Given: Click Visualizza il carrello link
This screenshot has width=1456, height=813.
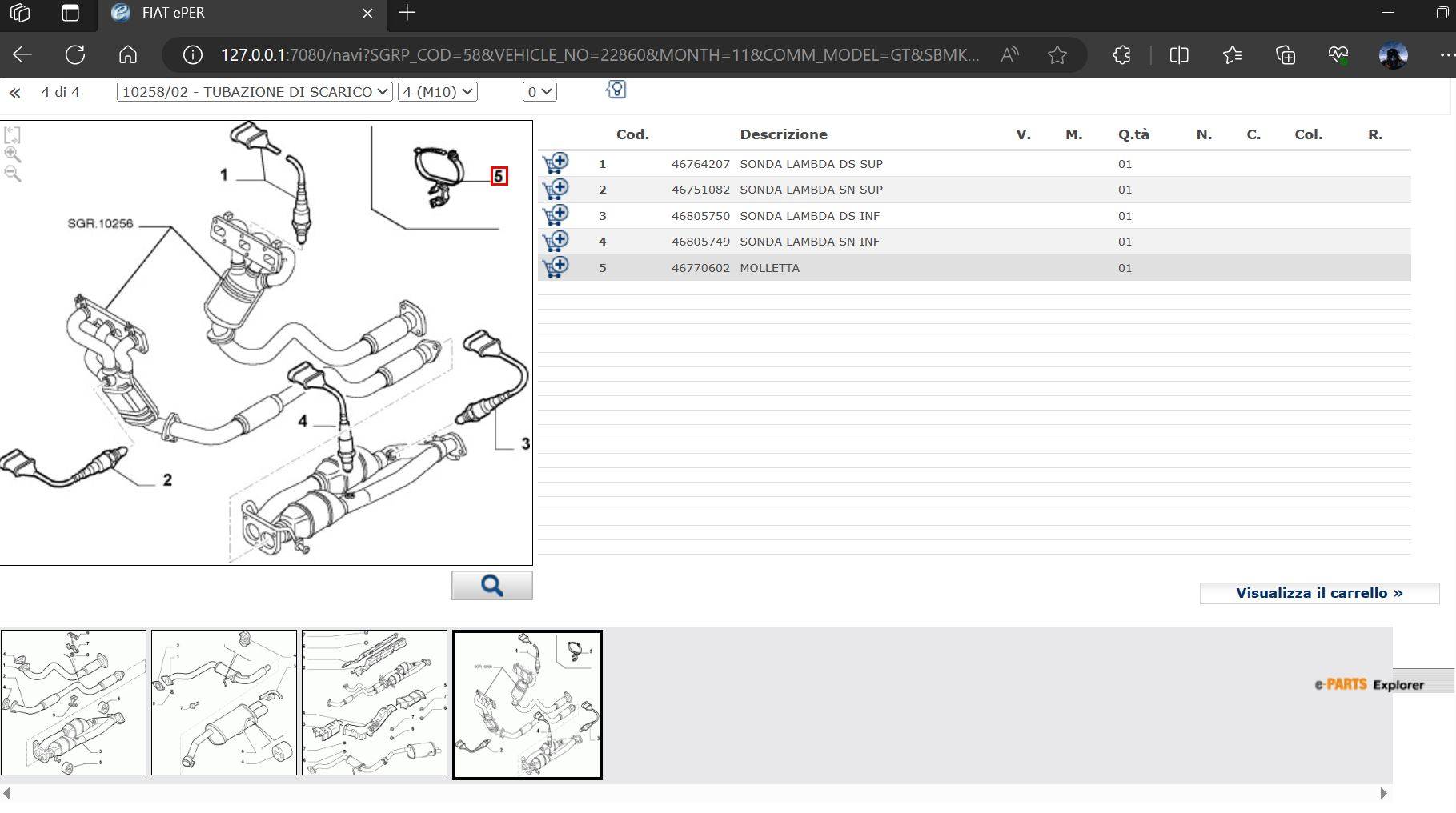Looking at the screenshot, I should point(1319,593).
